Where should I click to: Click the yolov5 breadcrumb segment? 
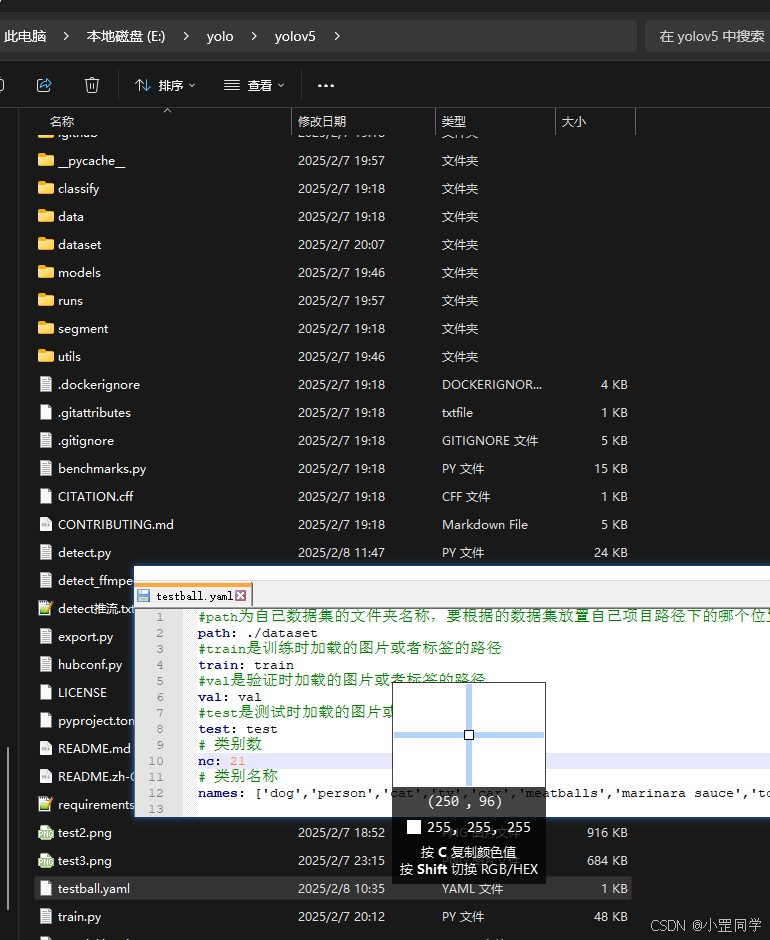[x=294, y=37]
